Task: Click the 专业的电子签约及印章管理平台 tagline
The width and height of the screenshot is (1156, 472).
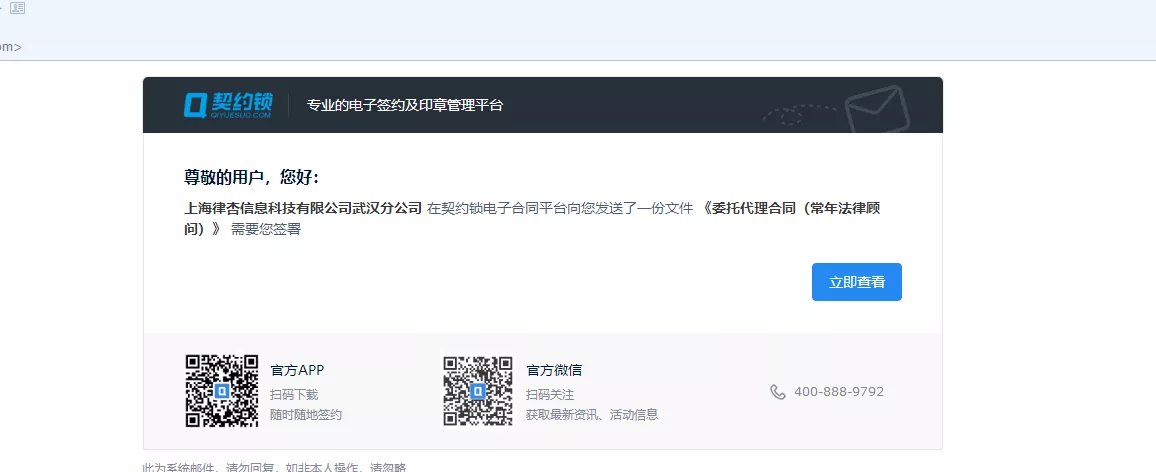Action: (404, 105)
